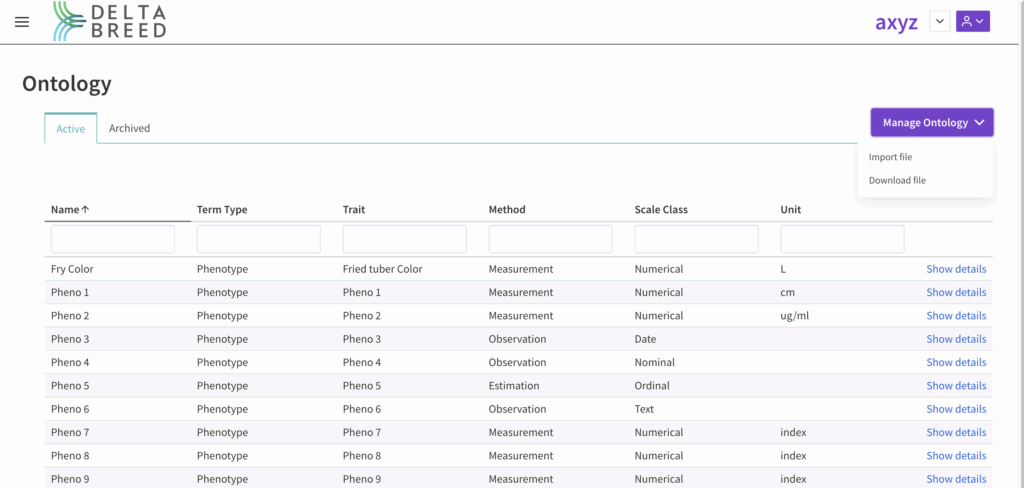Image resolution: width=1024 pixels, height=488 pixels.
Task: Click the Delta Breed logo
Action: point(110,21)
